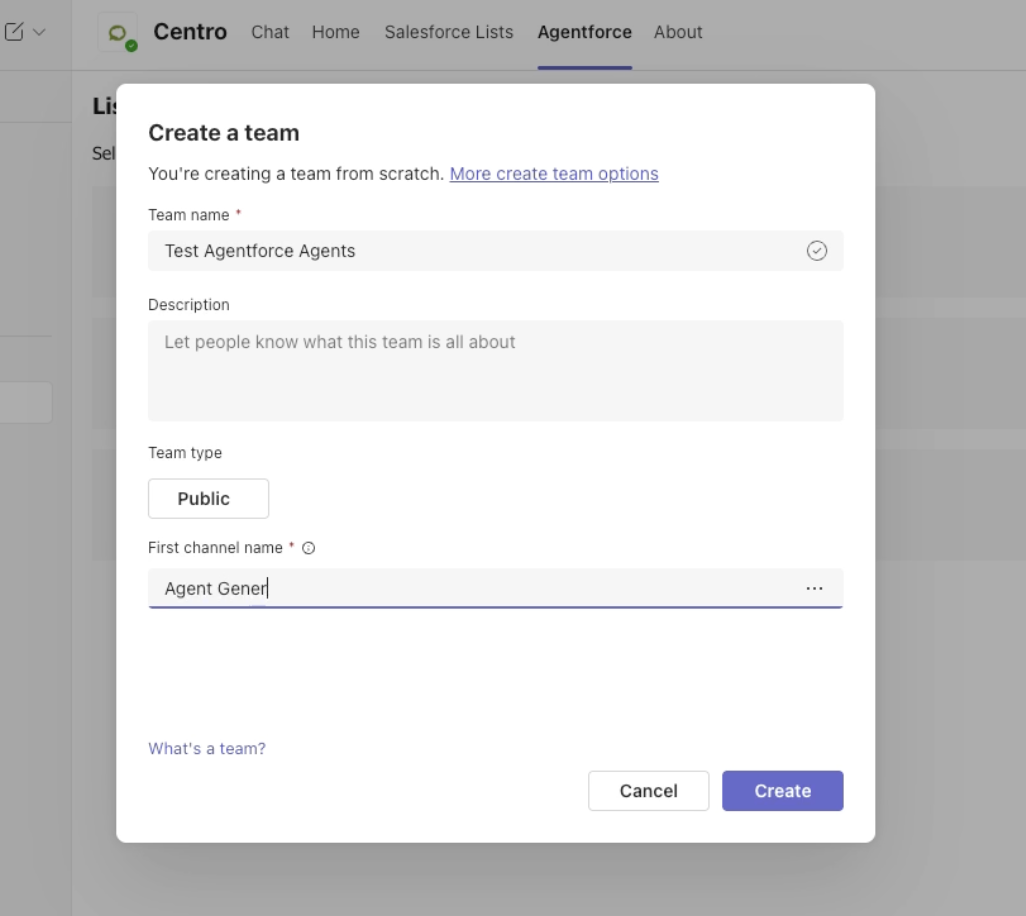Click the info icon beside First channel name
Screen dimensions: 1026x916
[x=308, y=548]
